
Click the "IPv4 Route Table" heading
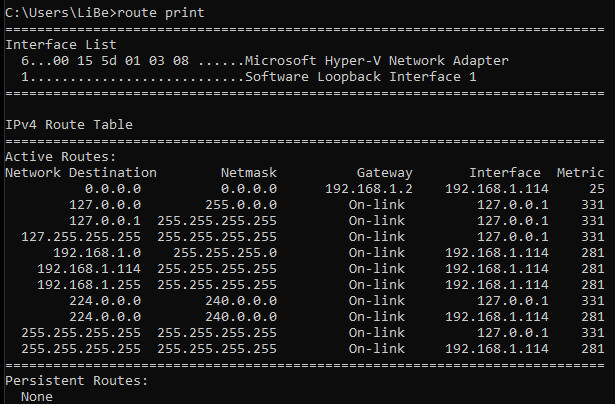(x=69, y=125)
